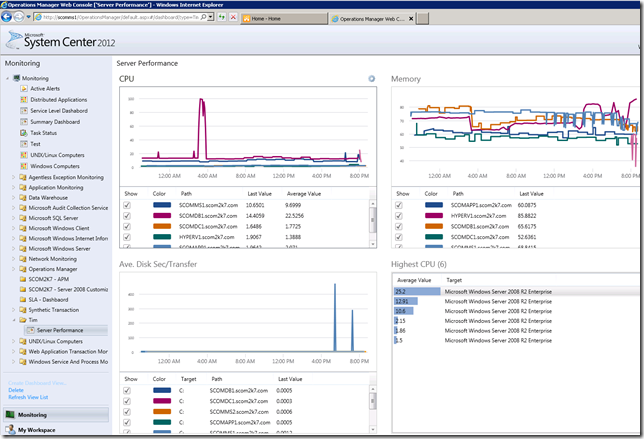Expand the Agentless Exception Monitoring folder
This screenshot has height=439, width=644.
click(14, 177)
